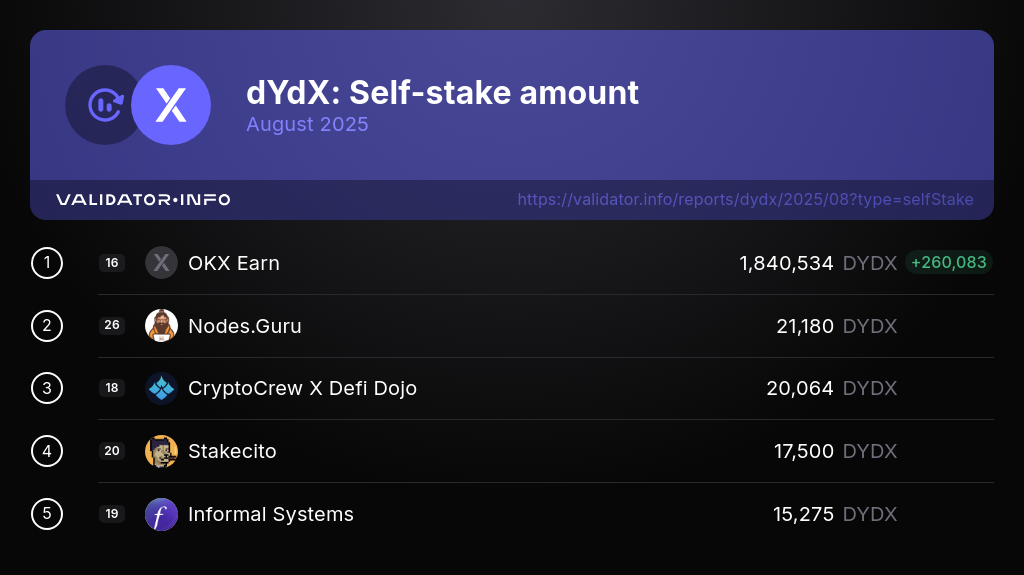Click the 16 badge beside OKX Earn
The height and width of the screenshot is (575, 1024).
point(112,263)
